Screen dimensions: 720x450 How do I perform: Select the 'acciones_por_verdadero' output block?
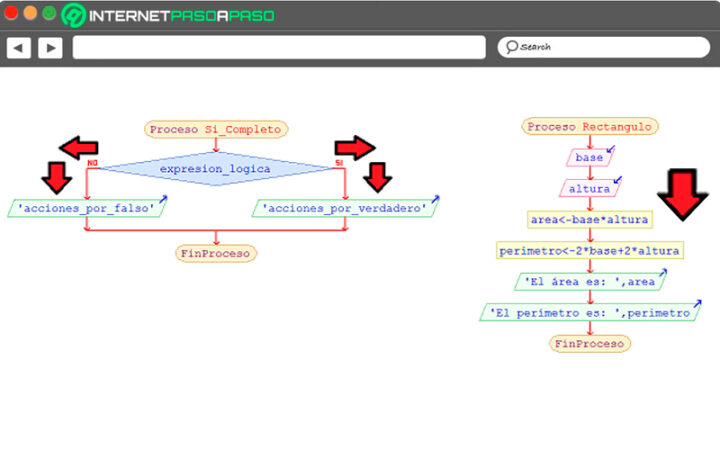(344, 209)
